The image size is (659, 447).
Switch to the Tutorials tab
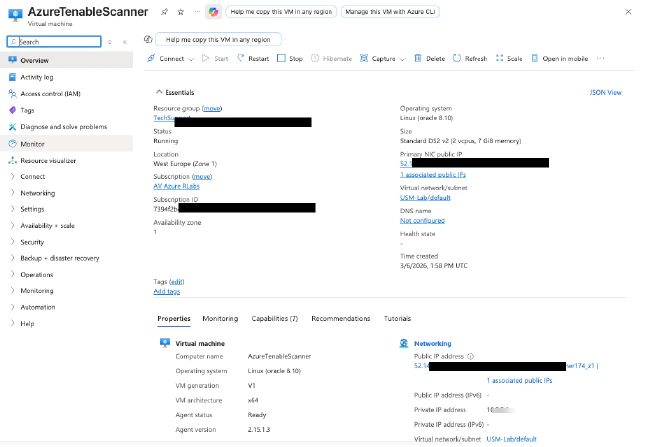click(398, 319)
